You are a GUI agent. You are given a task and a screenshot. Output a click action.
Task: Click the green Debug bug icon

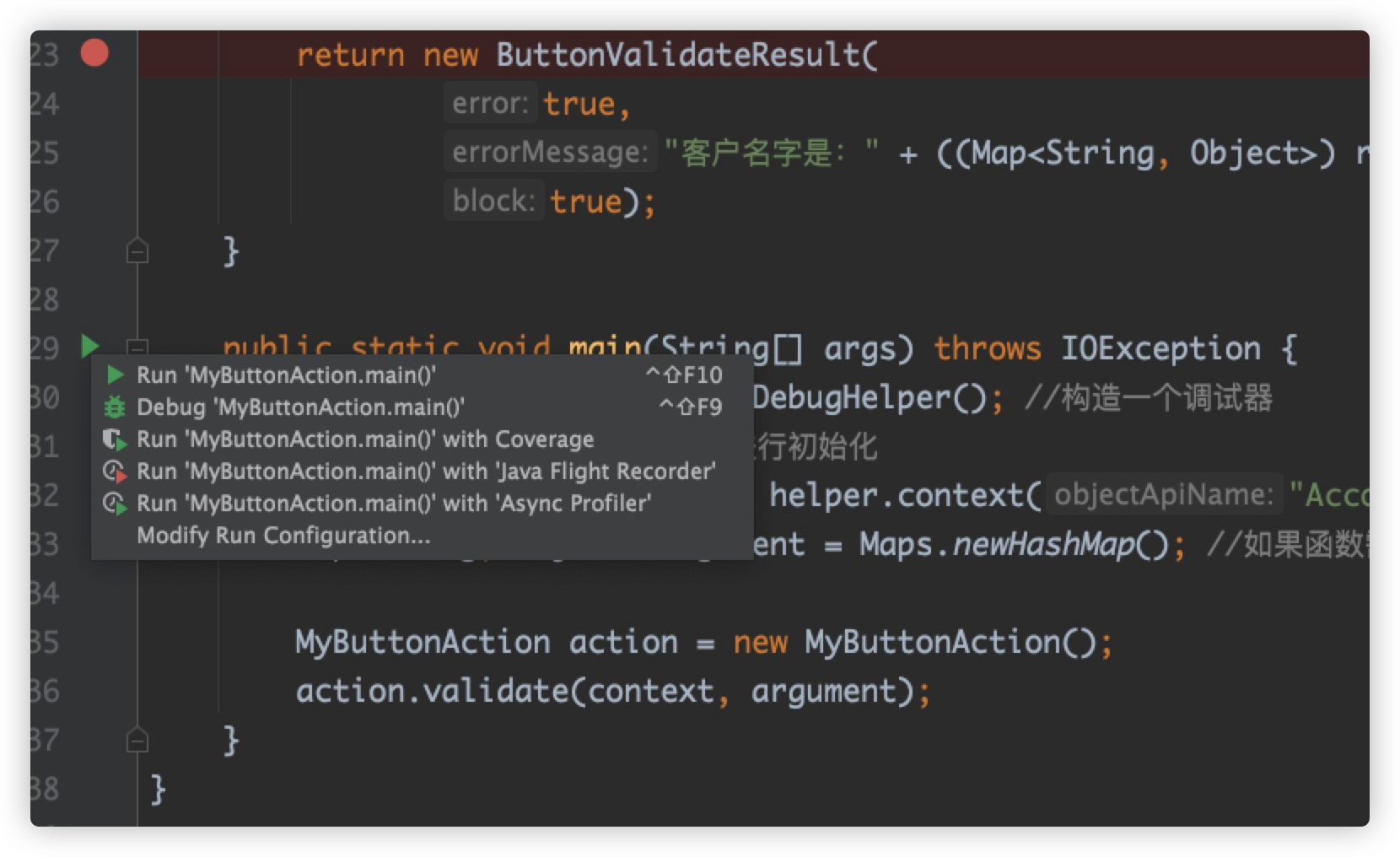(115, 407)
